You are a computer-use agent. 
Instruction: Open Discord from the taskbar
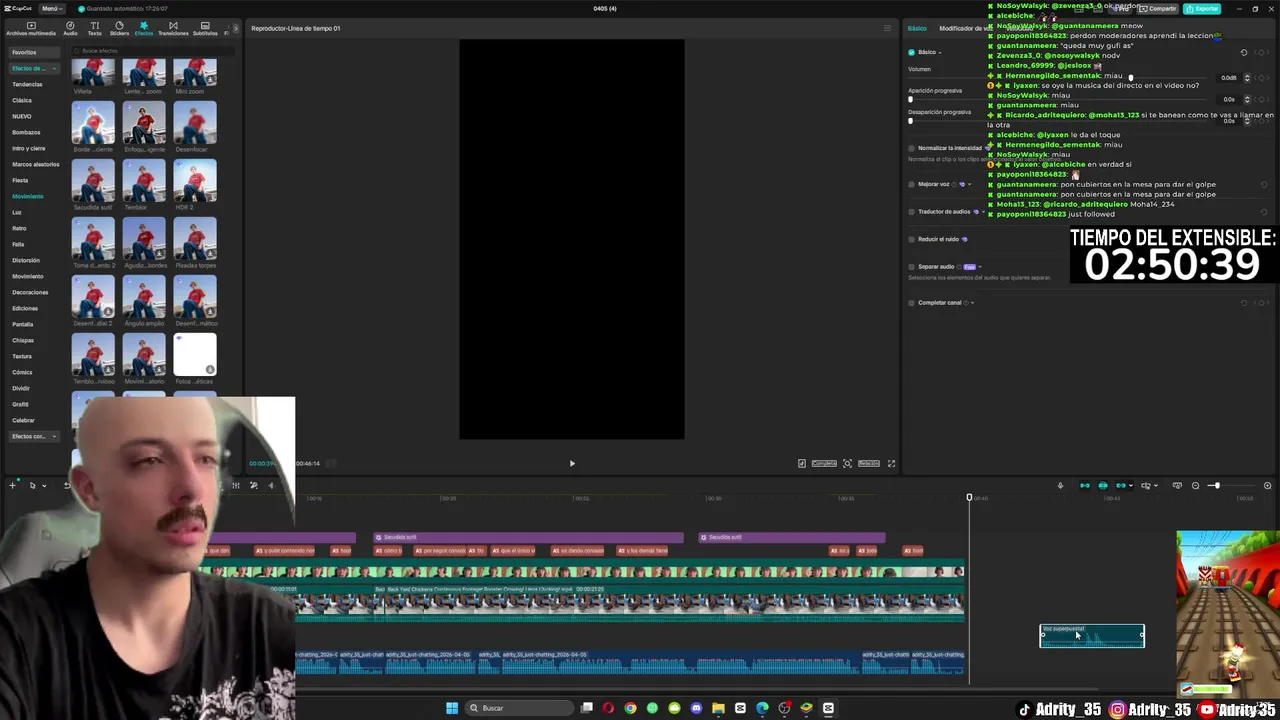point(696,708)
